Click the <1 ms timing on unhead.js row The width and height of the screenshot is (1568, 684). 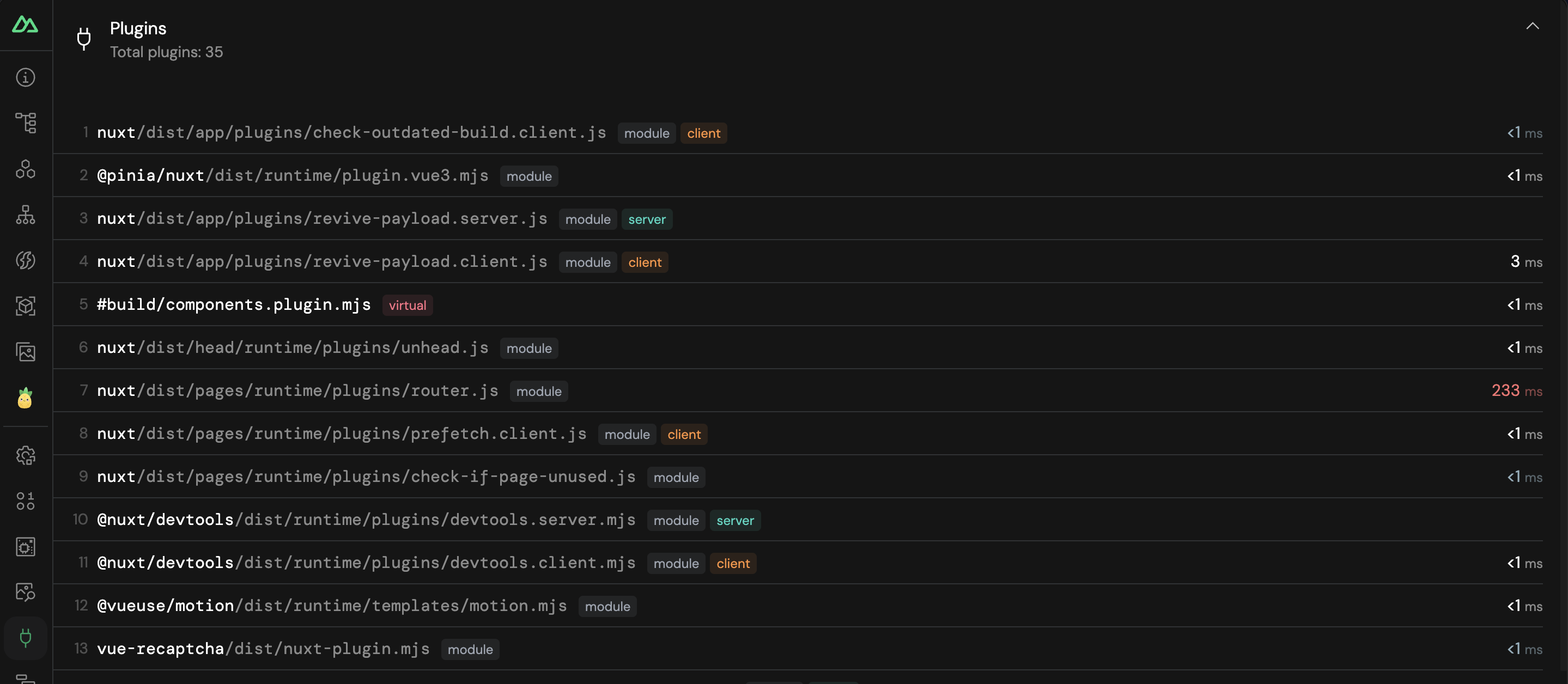tap(1524, 347)
